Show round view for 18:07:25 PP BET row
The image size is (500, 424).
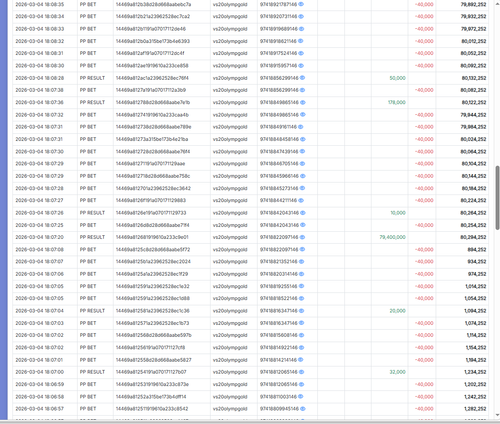303,225
